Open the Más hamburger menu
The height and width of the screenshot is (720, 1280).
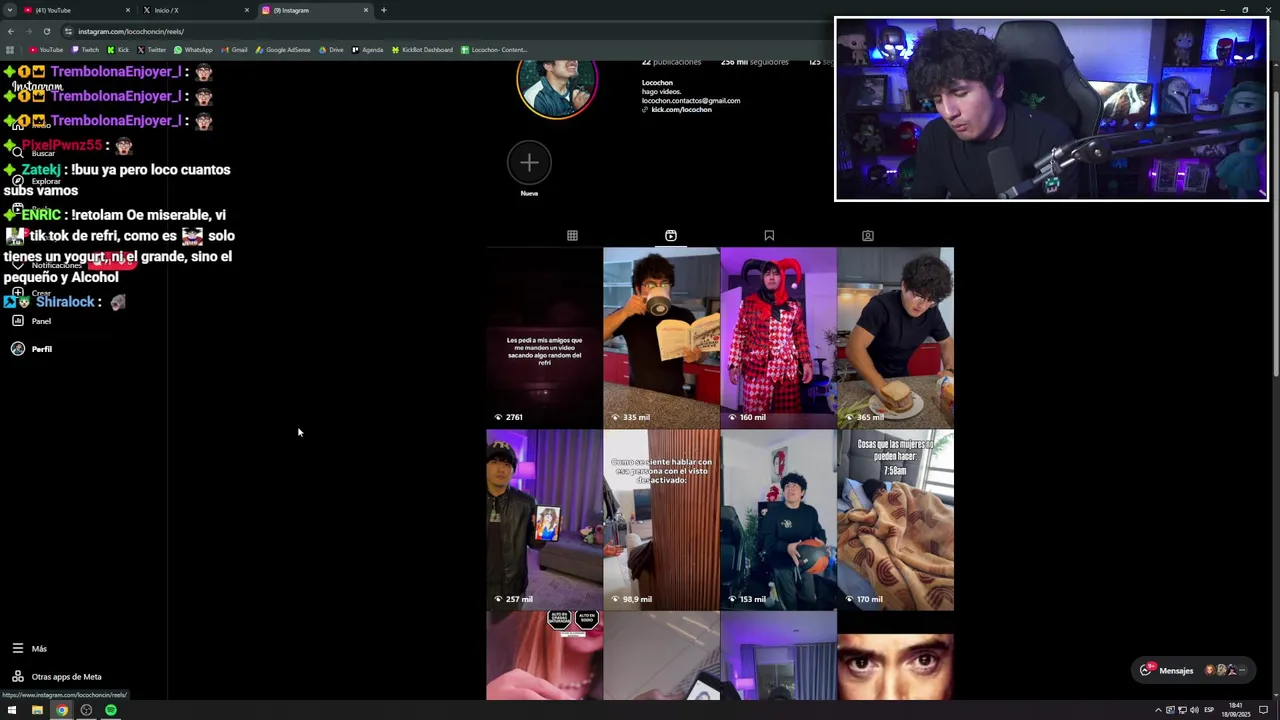click(18, 649)
